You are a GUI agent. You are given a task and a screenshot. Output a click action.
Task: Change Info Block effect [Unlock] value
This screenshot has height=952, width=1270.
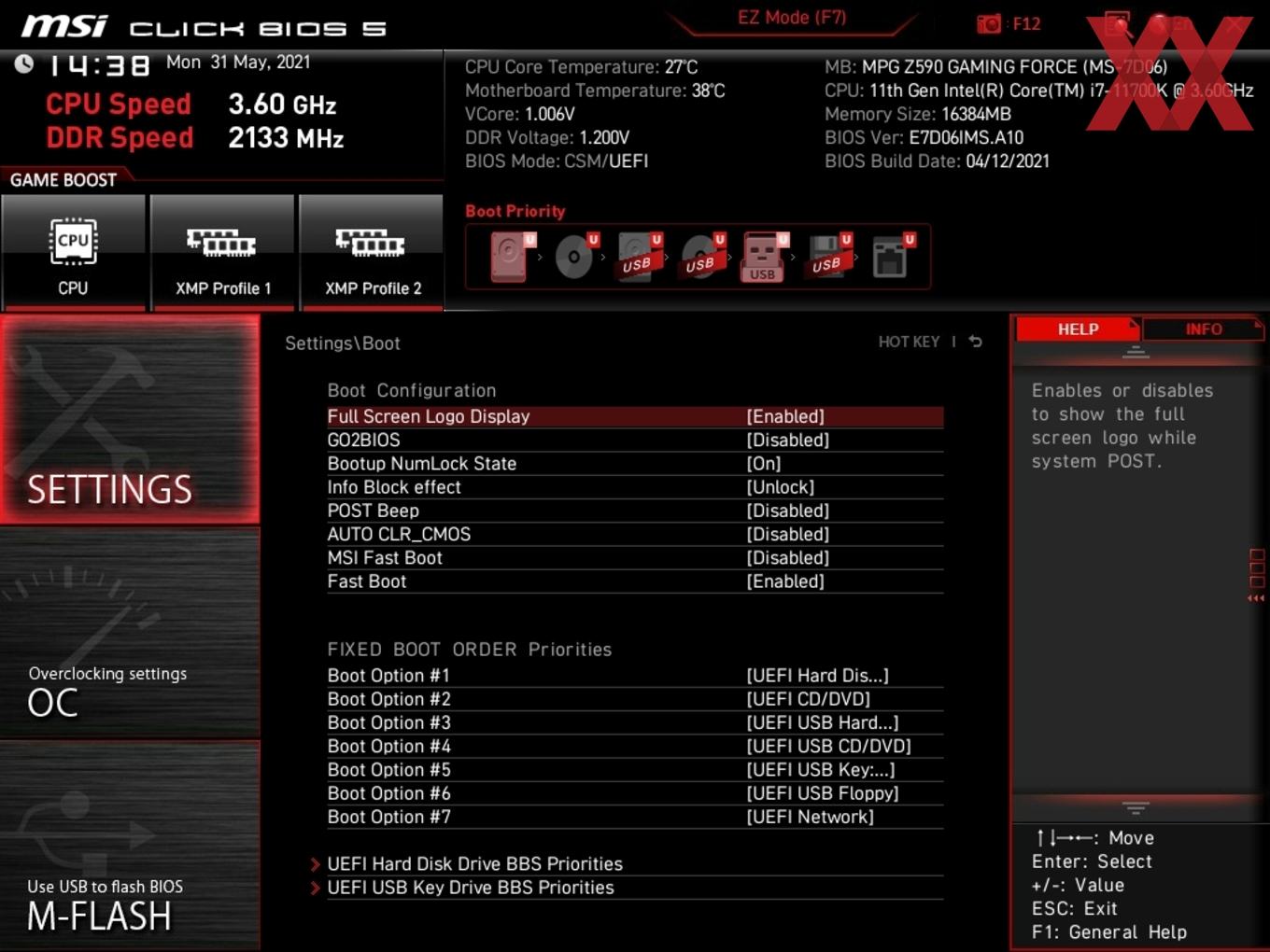pyautogui.click(x=781, y=487)
